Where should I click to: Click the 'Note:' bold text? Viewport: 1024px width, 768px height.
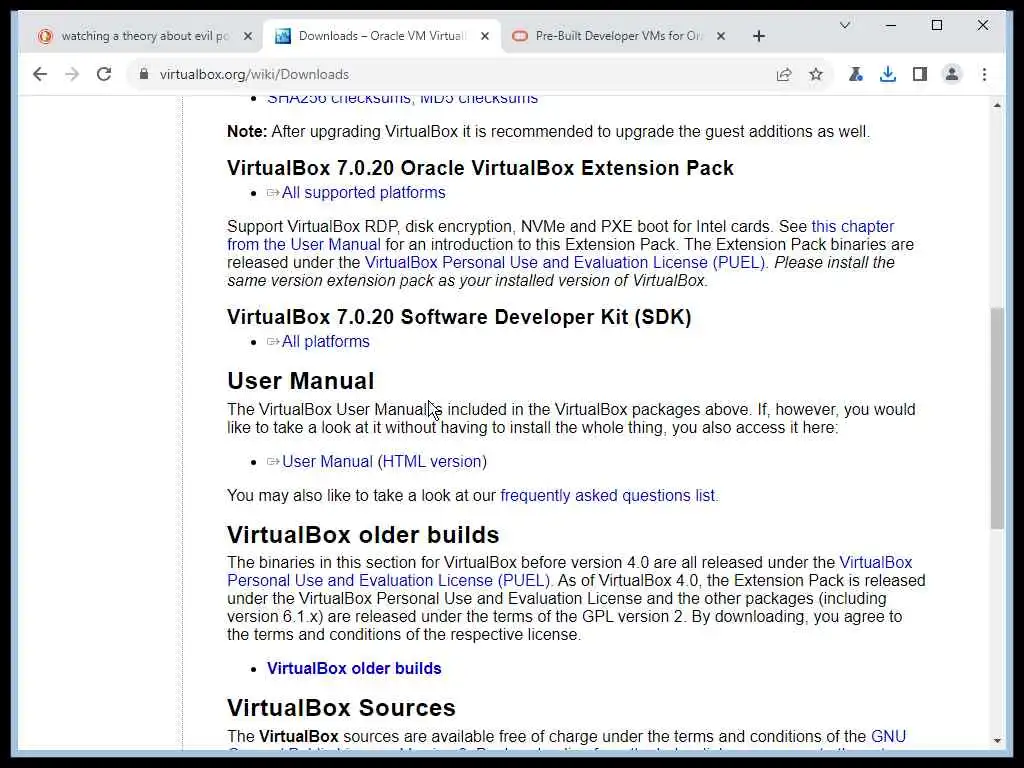pyautogui.click(x=247, y=131)
